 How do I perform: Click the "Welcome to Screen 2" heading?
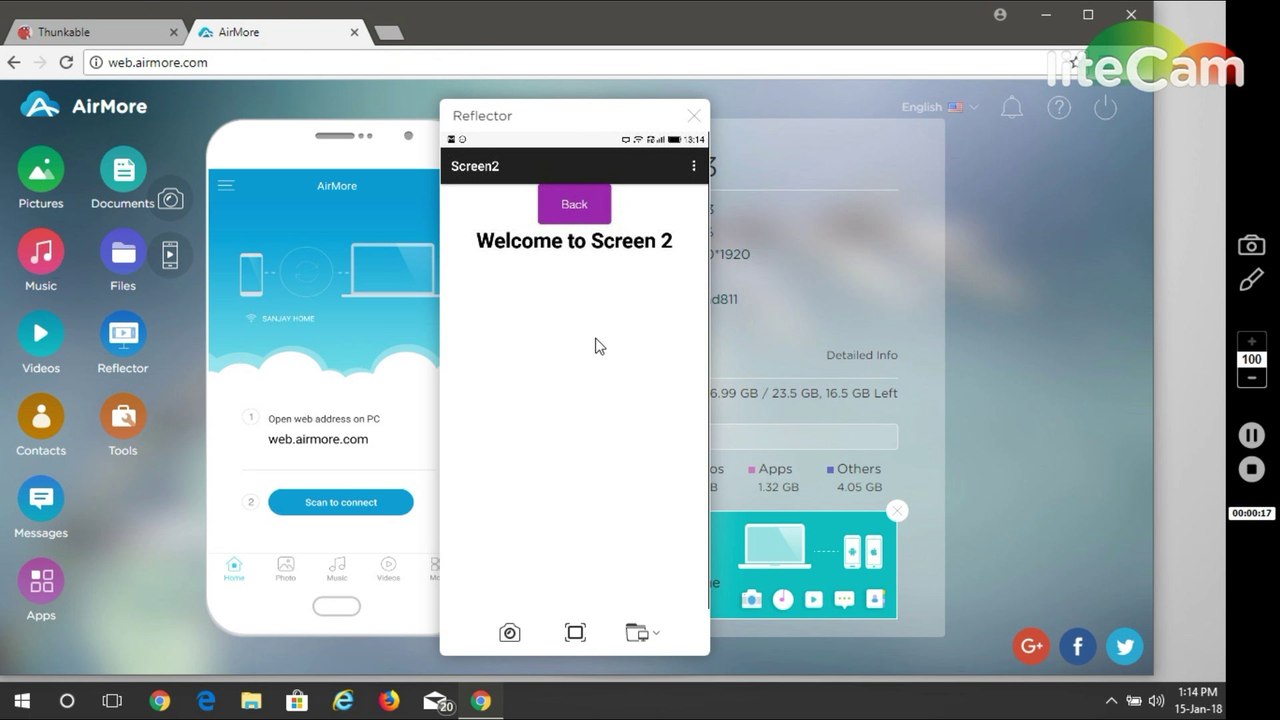[574, 241]
